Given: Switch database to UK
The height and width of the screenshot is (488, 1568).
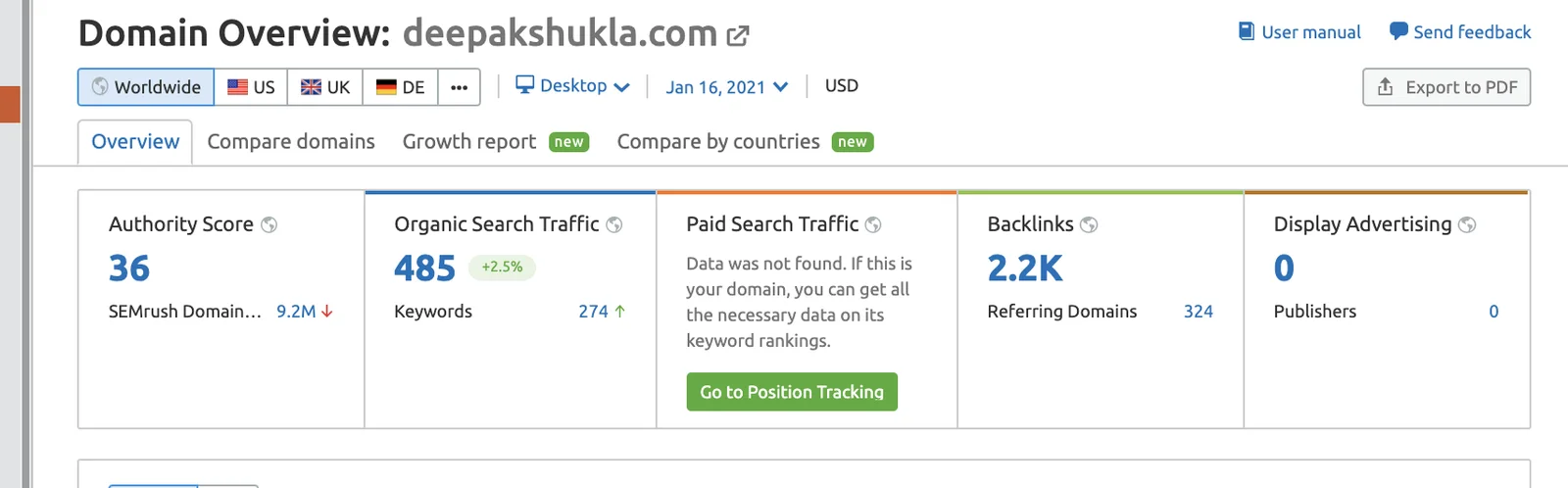Looking at the screenshot, I should [325, 87].
